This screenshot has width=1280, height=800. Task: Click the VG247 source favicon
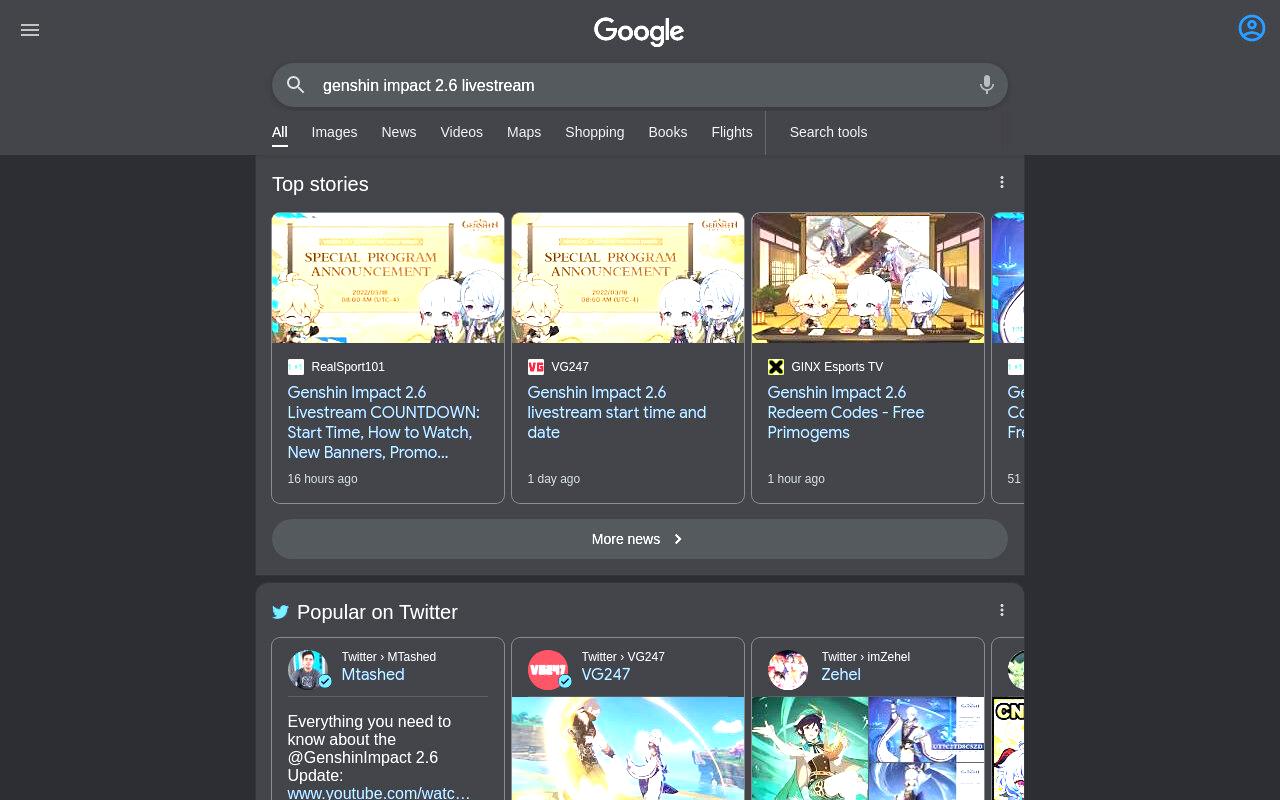pos(536,367)
